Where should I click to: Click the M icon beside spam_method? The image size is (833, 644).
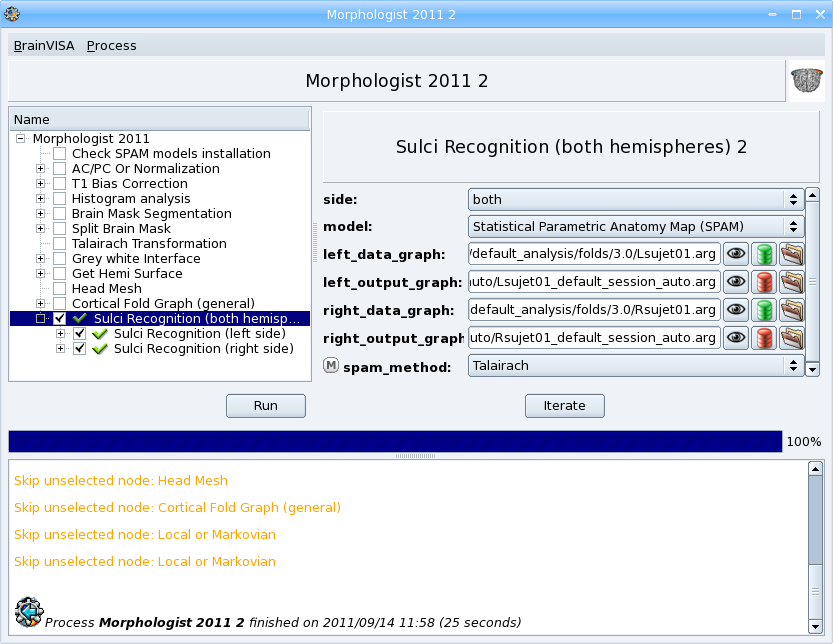pyautogui.click(x=330, y=366)
